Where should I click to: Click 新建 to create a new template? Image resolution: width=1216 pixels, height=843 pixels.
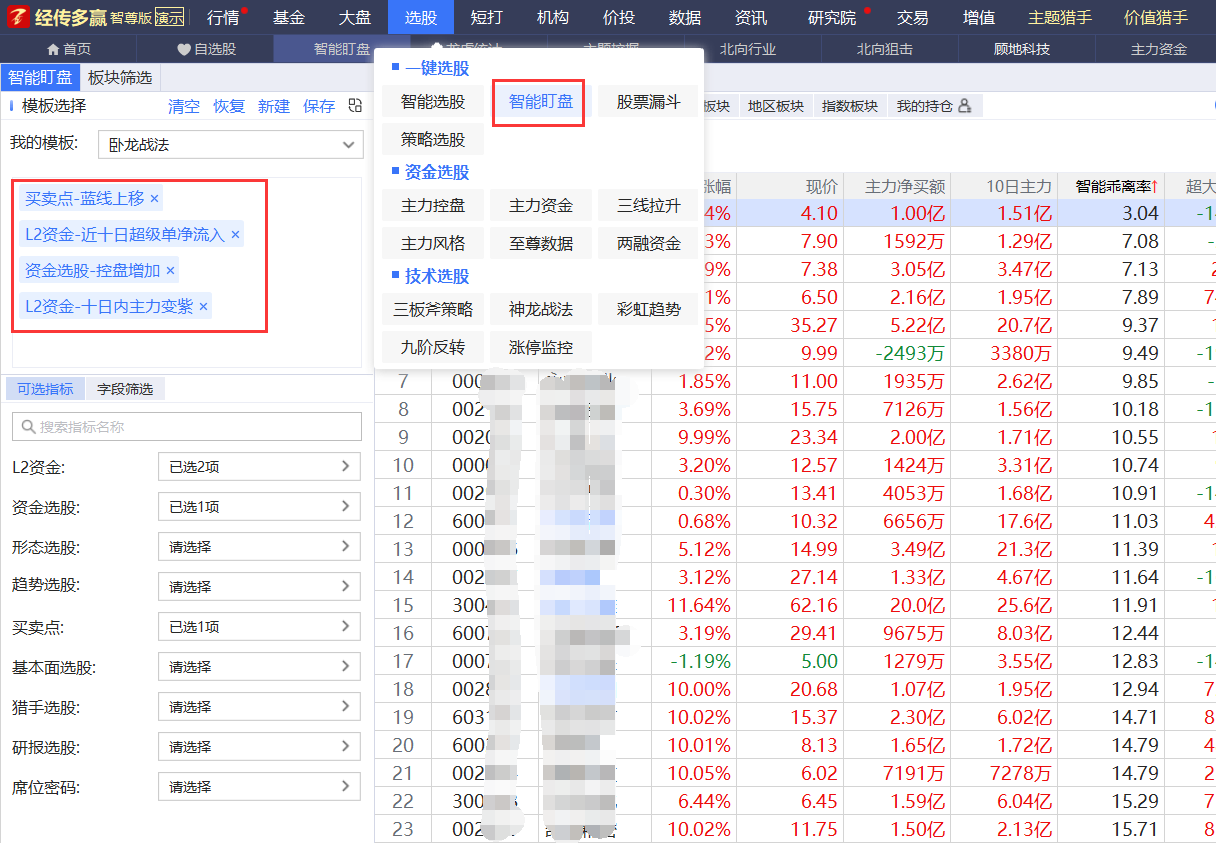tap(273, 106)
